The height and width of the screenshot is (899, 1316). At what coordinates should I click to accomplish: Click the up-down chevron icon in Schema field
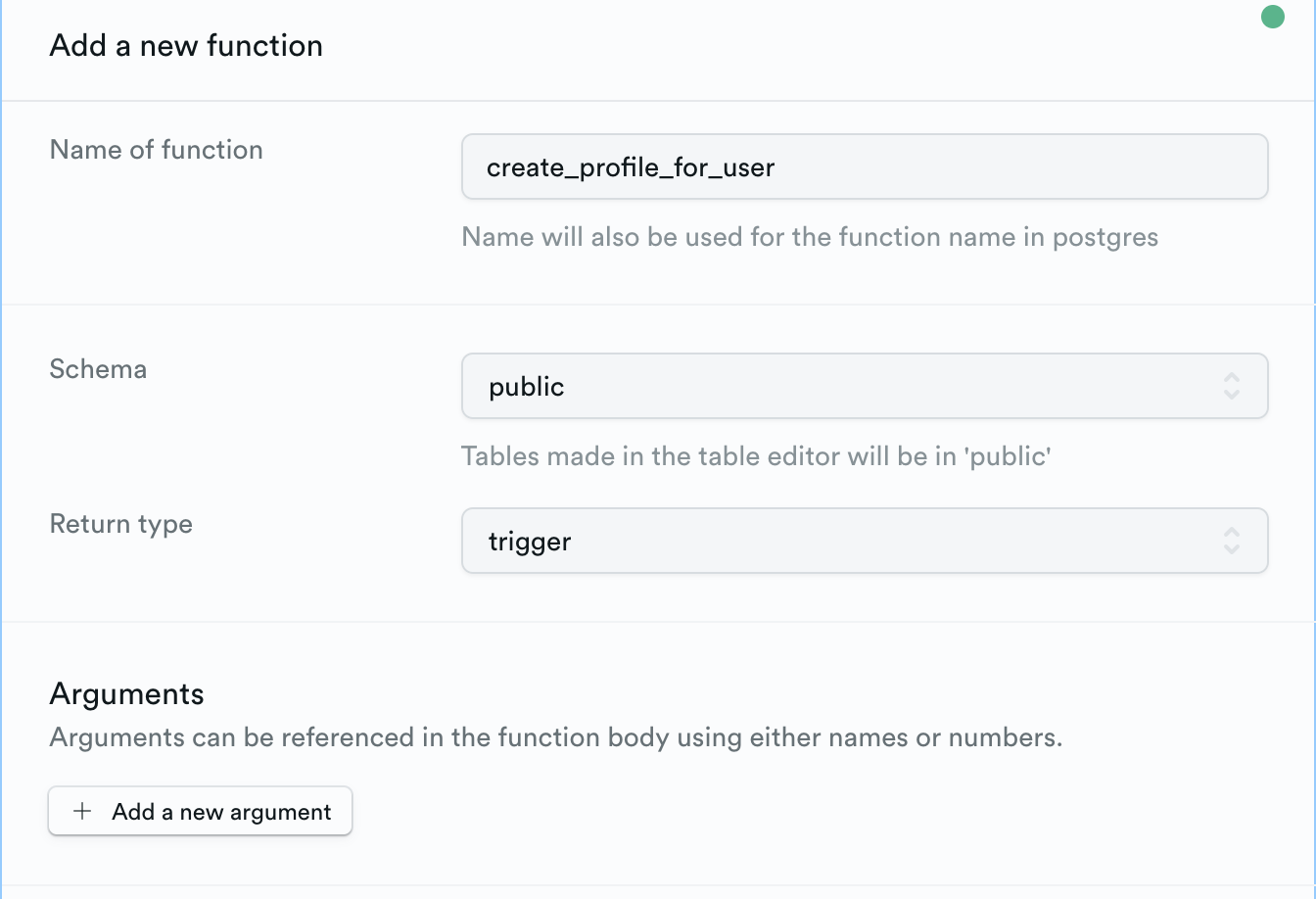pos(1232,386)
